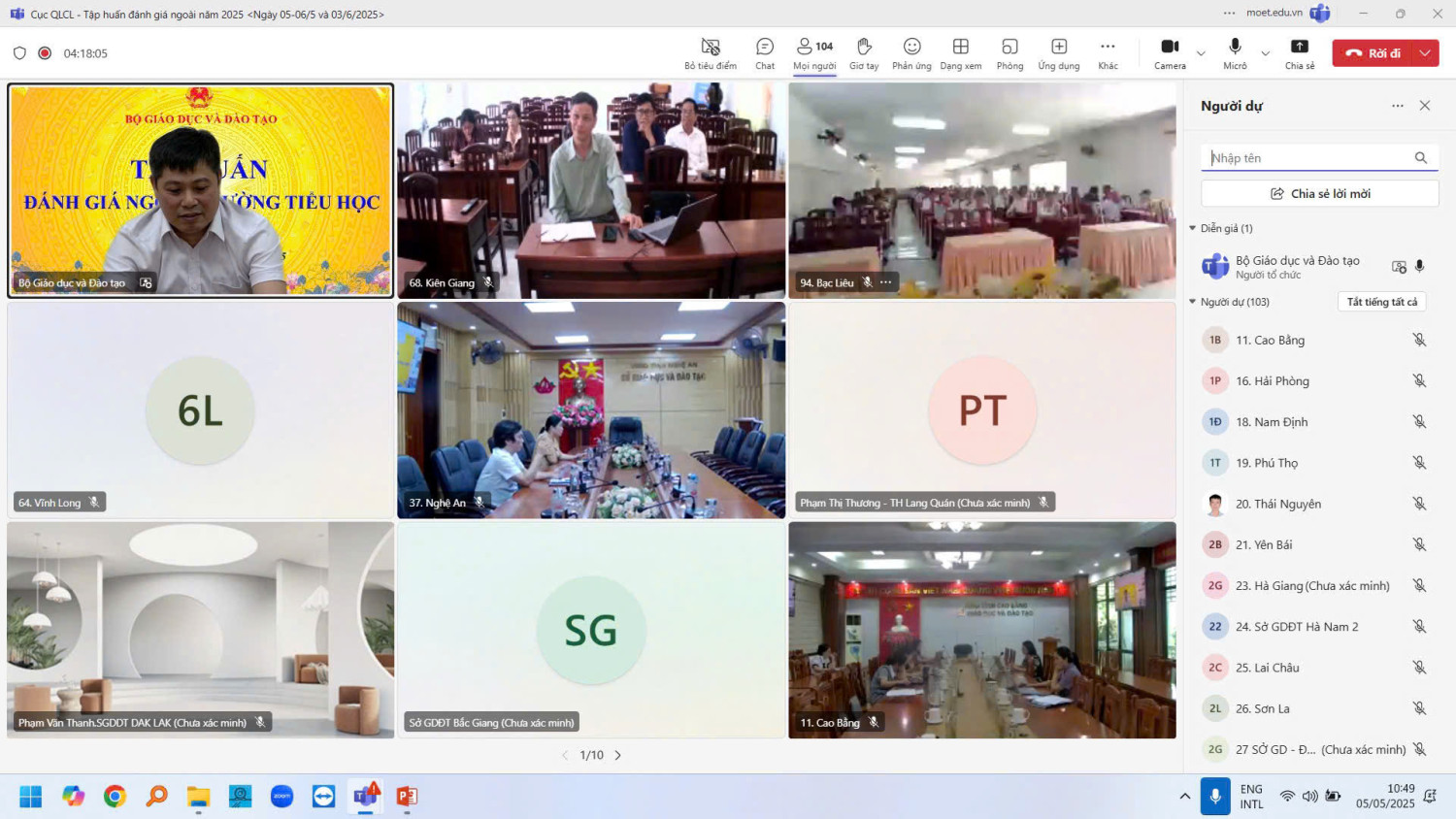
Task: Select participant 26. Sơn La
Action: point(1314,708)
